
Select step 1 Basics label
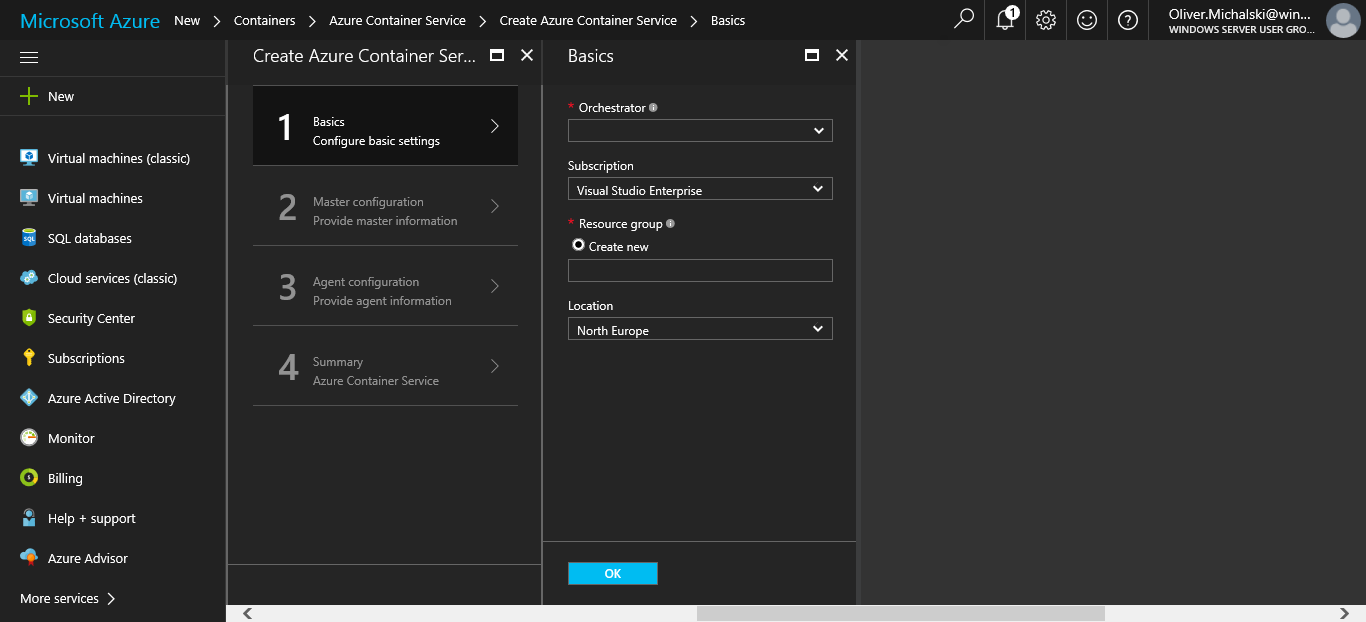pos(329,122)
